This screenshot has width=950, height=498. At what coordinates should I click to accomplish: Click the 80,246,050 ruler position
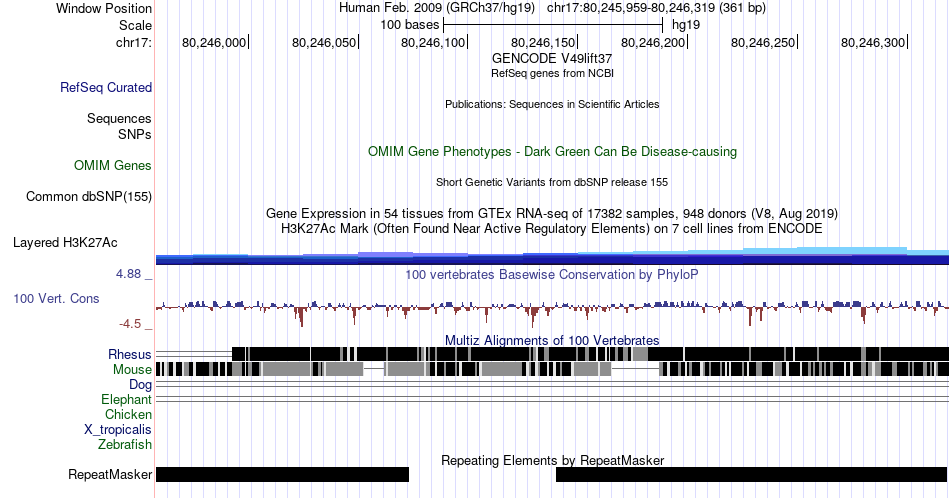[324, 42]
